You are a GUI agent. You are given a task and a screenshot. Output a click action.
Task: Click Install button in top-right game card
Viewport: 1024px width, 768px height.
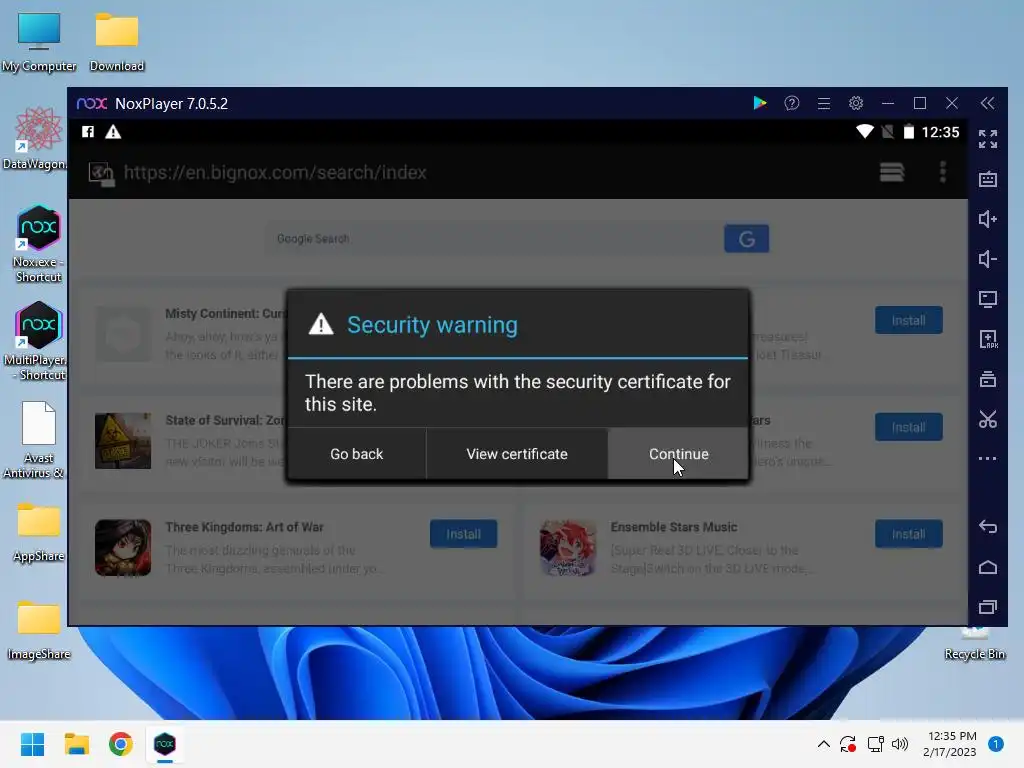pyautogui.click(x=908, y=321)
